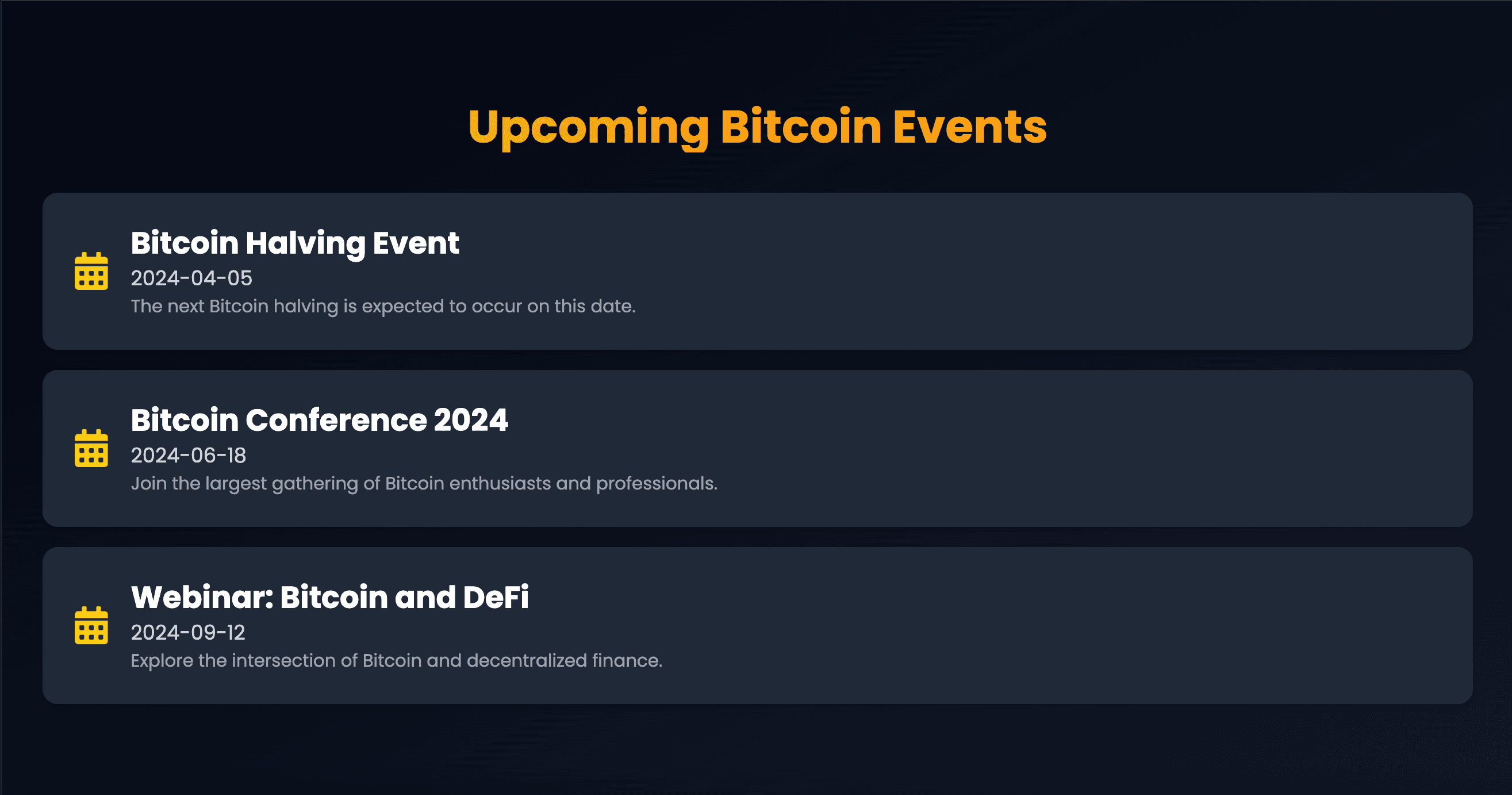Viewport: 1512px width, 795px height.
Task: Open the Bitcoin Conference 2024 entry
Action: point(319,420)
